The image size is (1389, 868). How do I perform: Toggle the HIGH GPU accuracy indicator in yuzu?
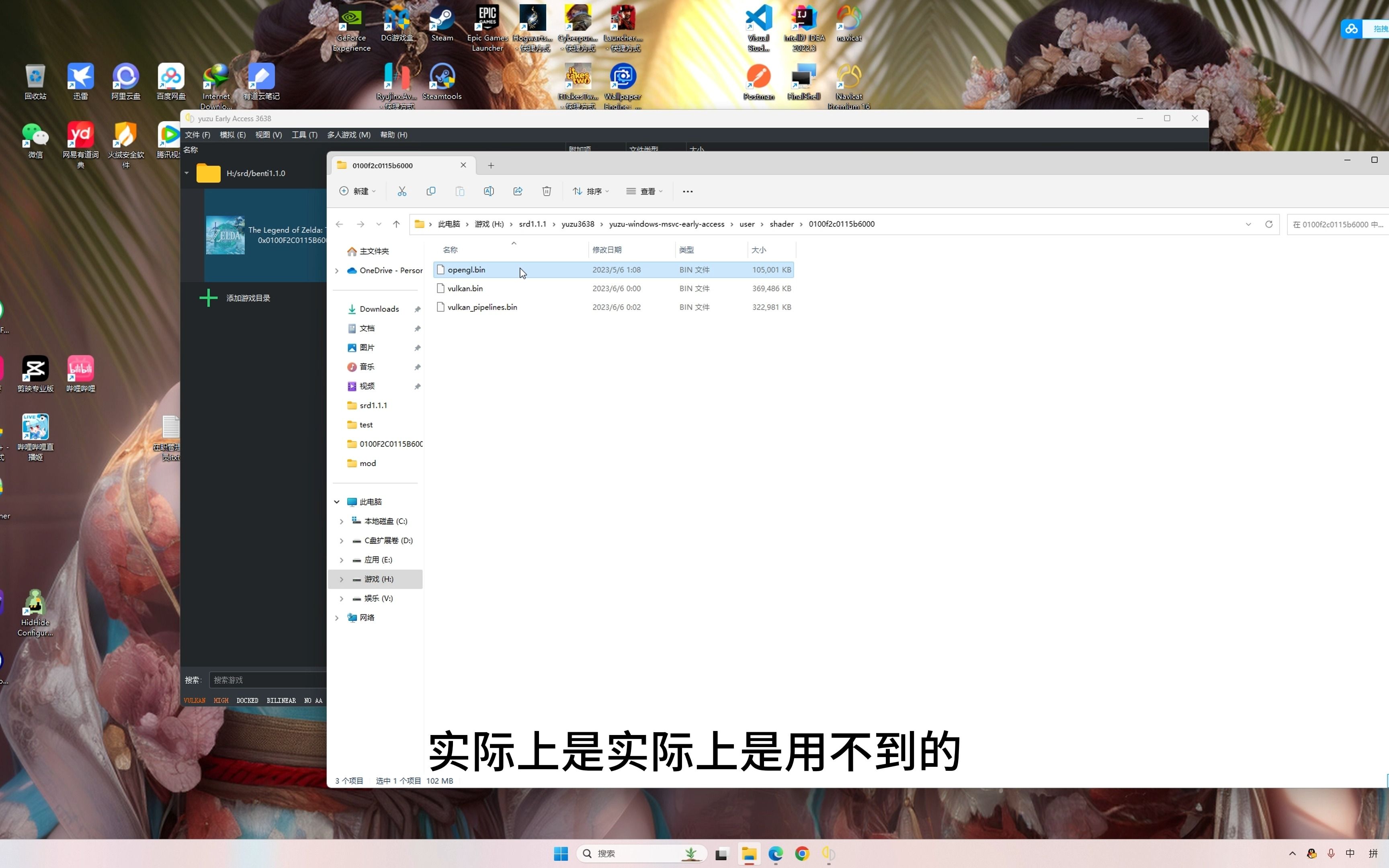pos(221,700)
